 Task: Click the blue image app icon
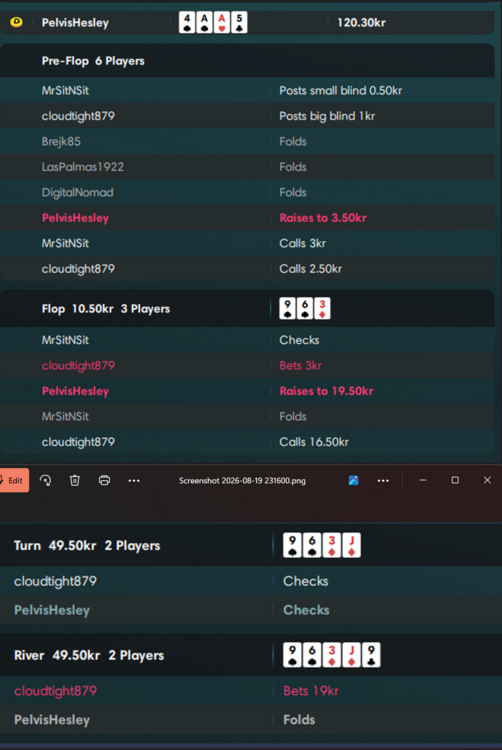pyautogui.click(x=353, y=480)
